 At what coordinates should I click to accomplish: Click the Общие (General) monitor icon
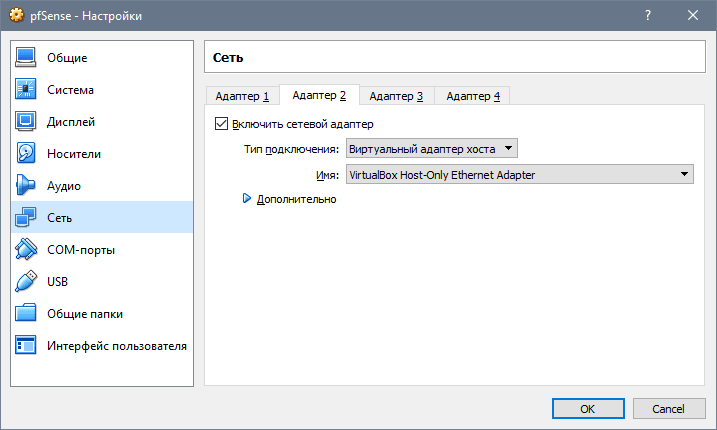tap(27, 58)
